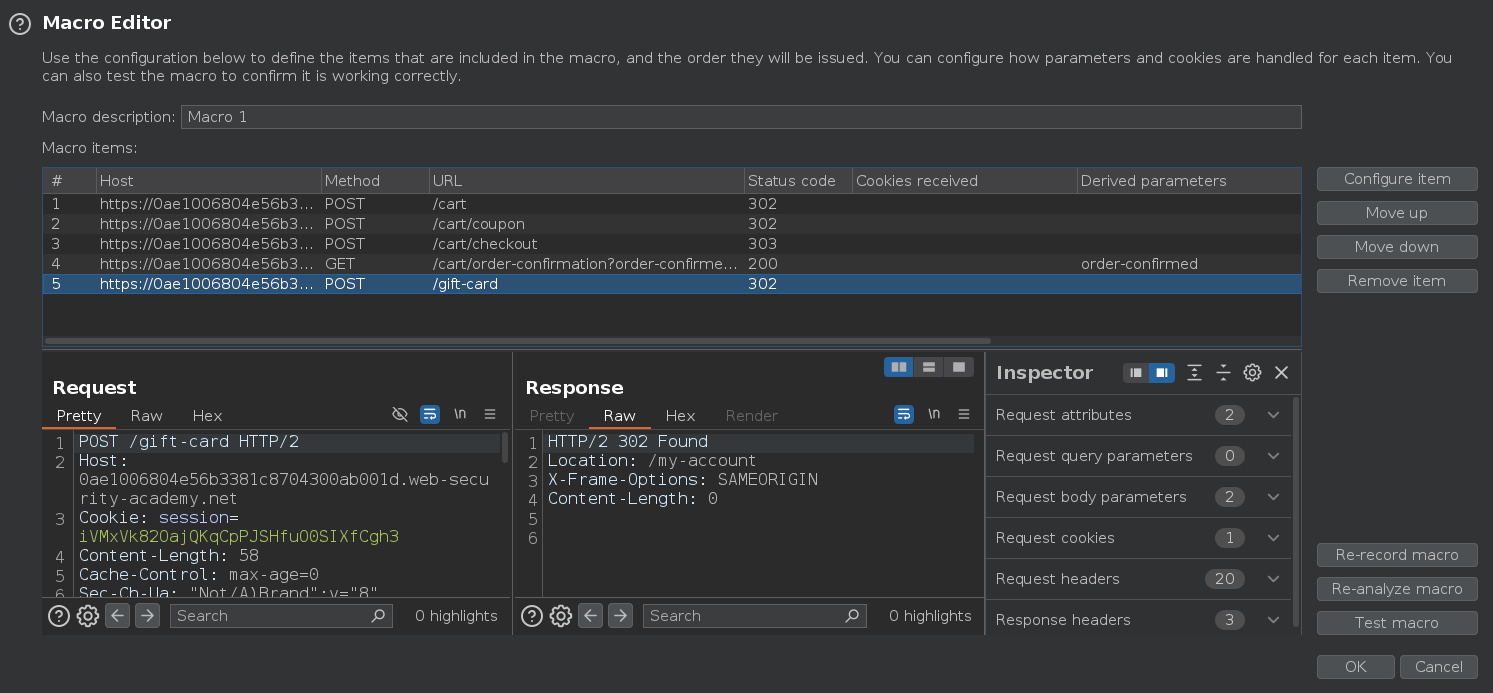
Task: Dock Inspector panel to the right
Action: 1160,373
